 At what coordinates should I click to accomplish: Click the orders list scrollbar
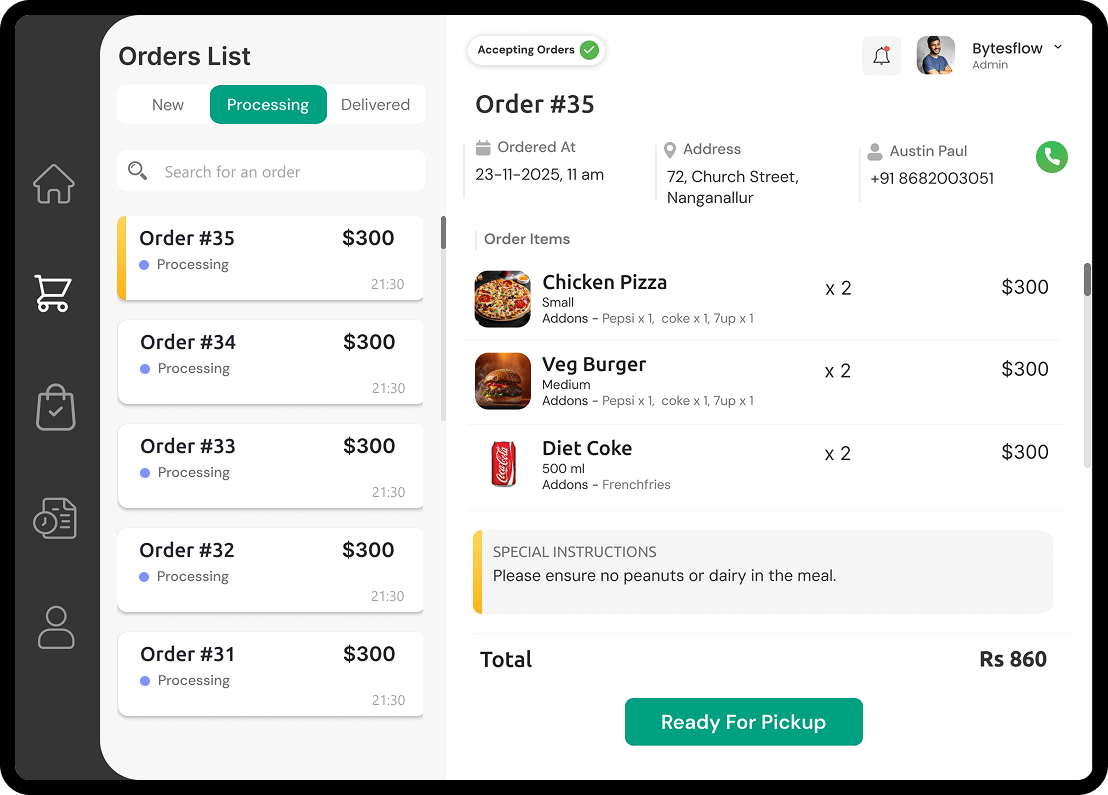[443, 234]
